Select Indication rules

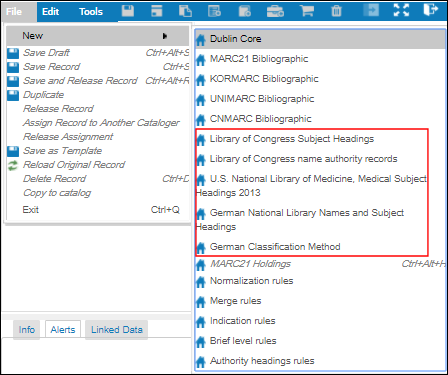320,321
